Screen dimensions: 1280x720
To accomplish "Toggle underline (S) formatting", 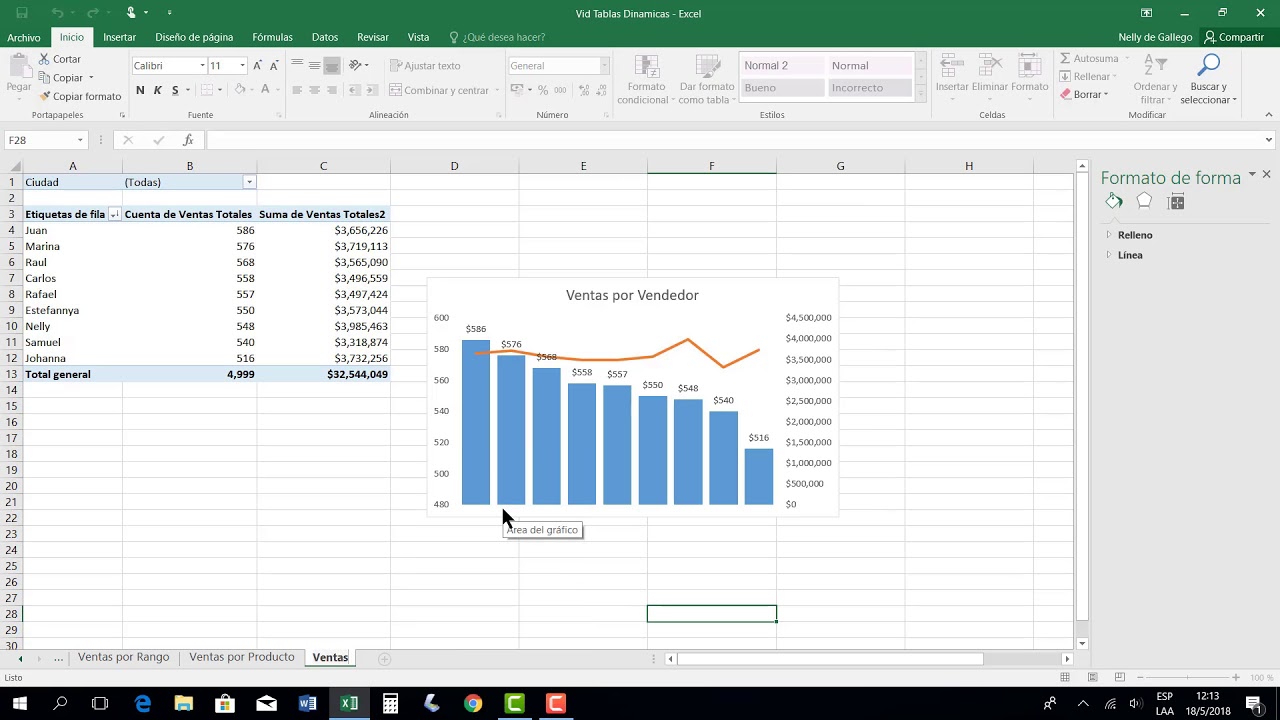I will point(175,90).
